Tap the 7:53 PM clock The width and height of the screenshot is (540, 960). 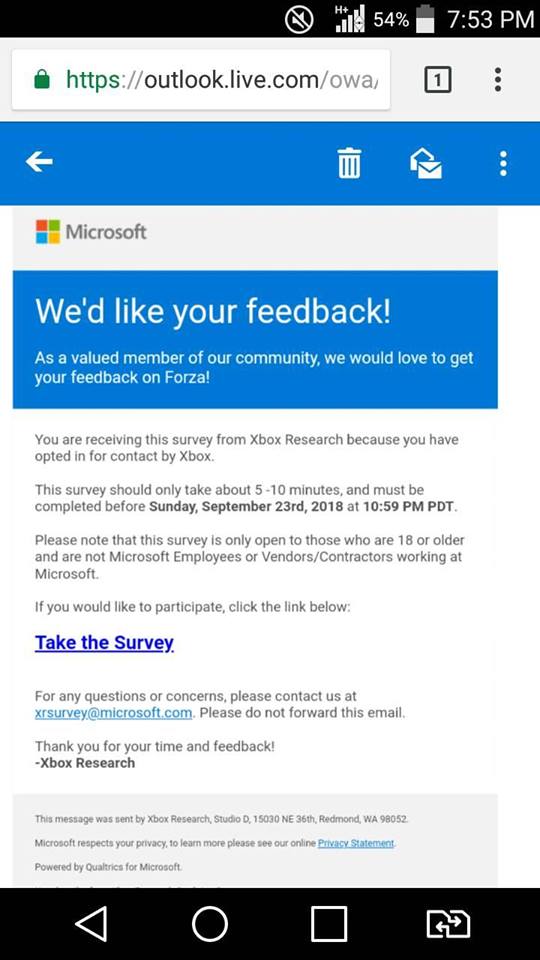[x=490, y=20]
